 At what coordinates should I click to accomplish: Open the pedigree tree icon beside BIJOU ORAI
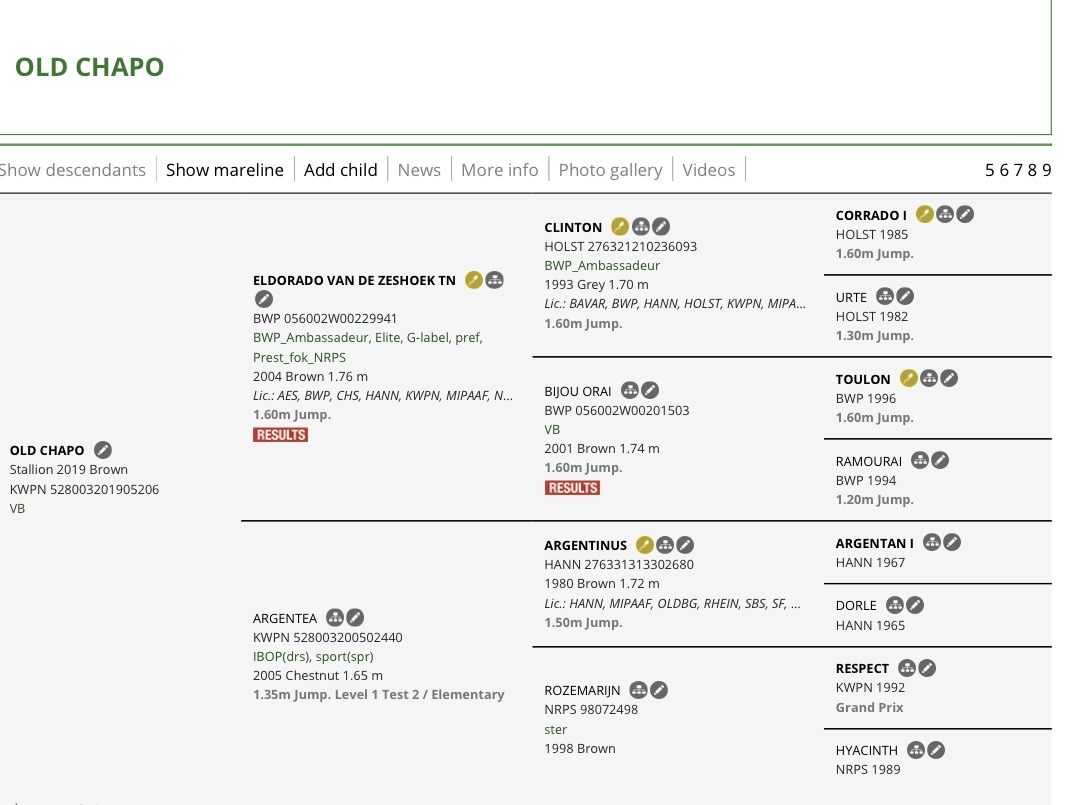(630, 390)
